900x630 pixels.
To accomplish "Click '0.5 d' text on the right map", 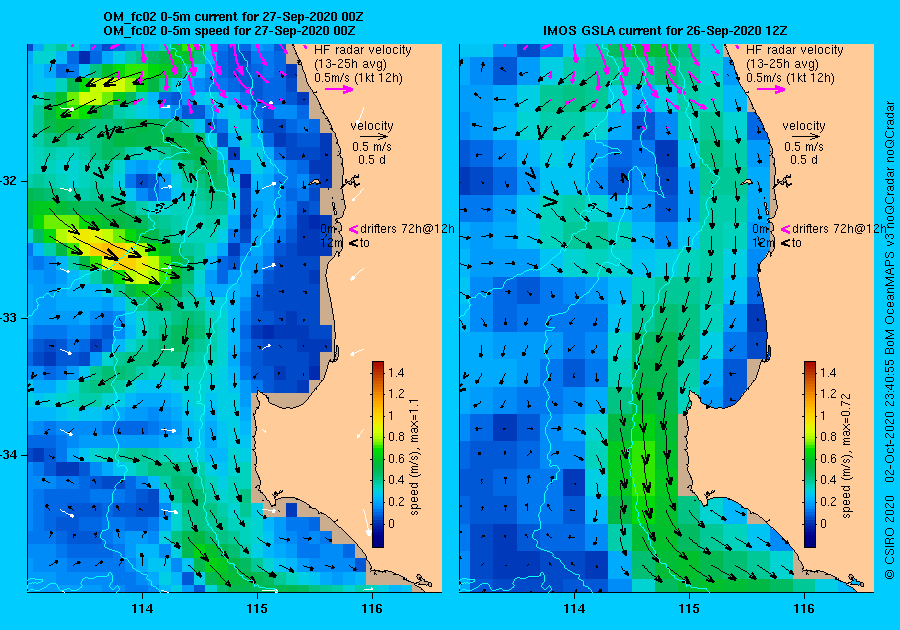I will pos(804,160).
